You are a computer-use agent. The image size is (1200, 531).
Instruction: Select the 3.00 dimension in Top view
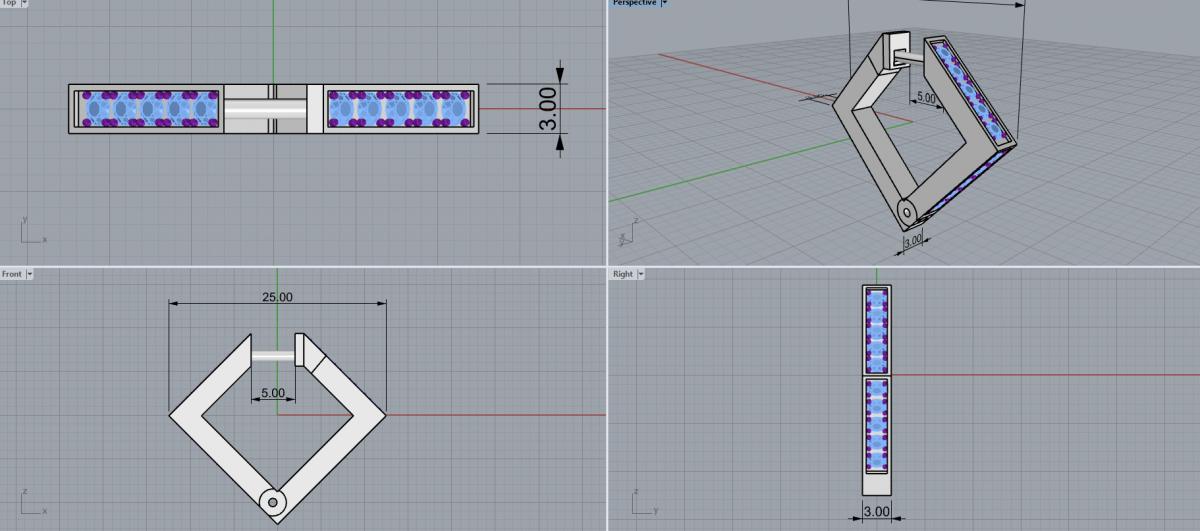(x=547, y=107)
